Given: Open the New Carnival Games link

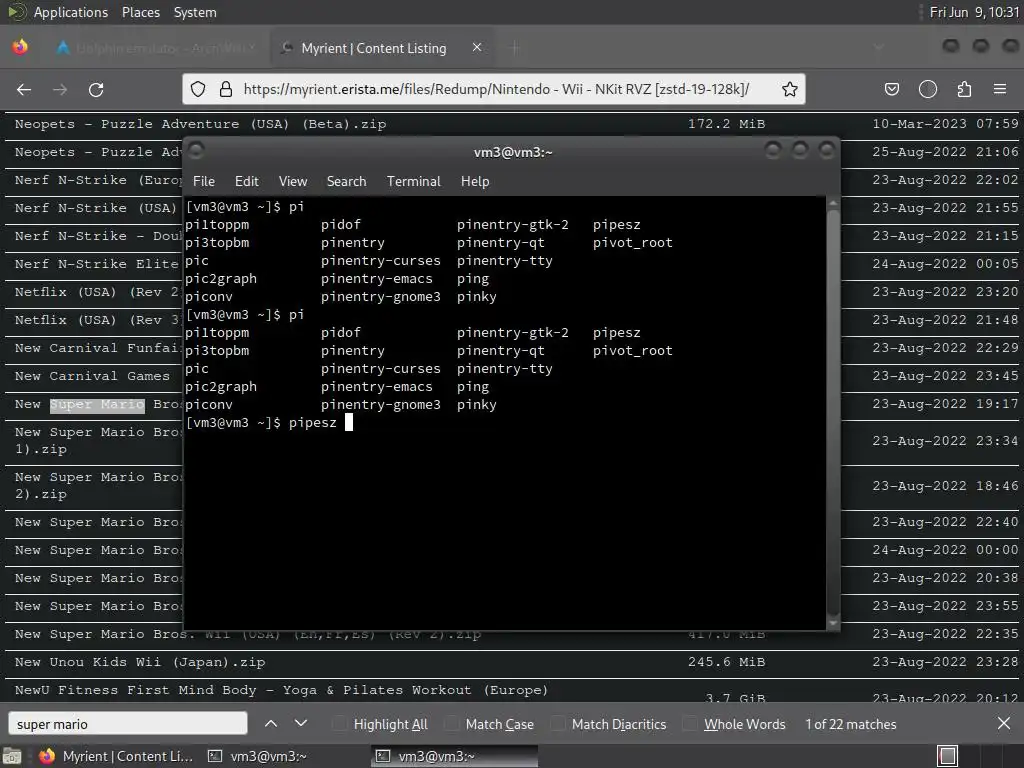Looking at the screenshot, I should 92,376.
